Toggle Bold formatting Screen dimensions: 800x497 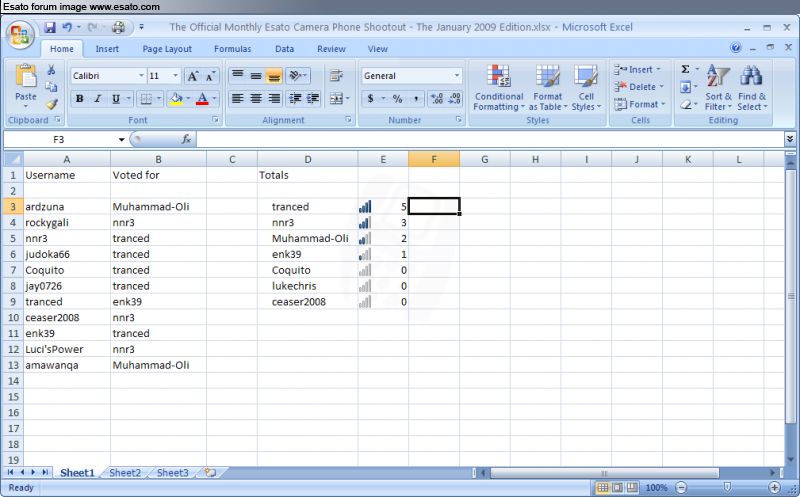80,98
